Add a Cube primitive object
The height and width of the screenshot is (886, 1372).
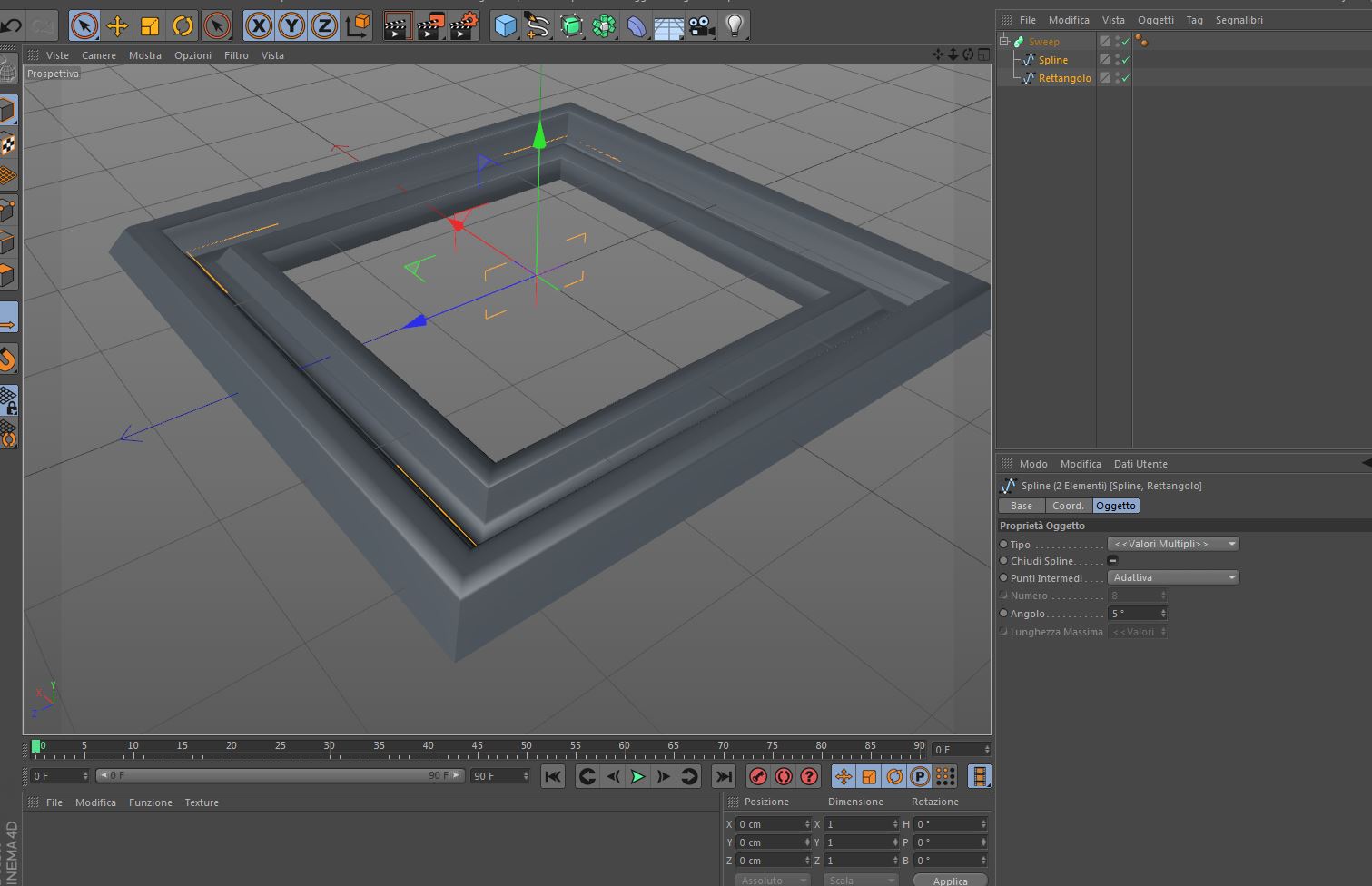pos(505,26)
